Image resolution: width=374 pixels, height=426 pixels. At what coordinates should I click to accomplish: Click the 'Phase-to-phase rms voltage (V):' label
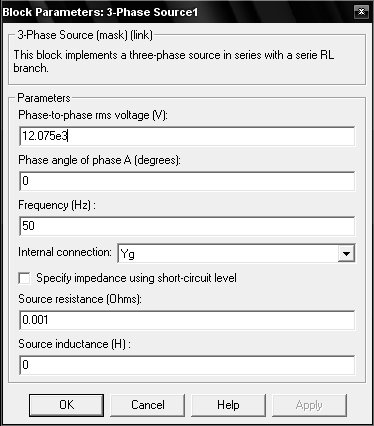coord(93,115)
